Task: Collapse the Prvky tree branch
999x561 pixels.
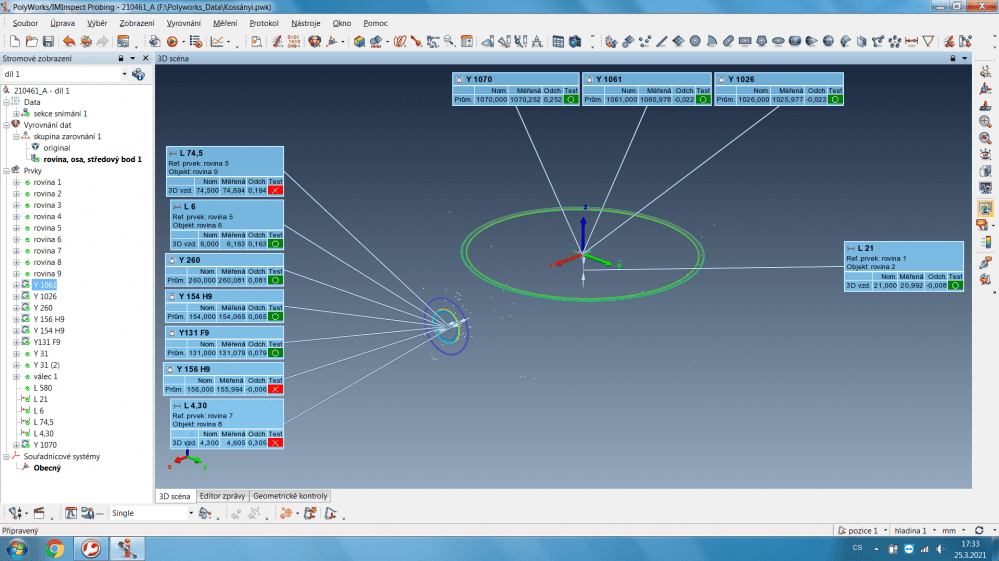Action: click(6, 170)
